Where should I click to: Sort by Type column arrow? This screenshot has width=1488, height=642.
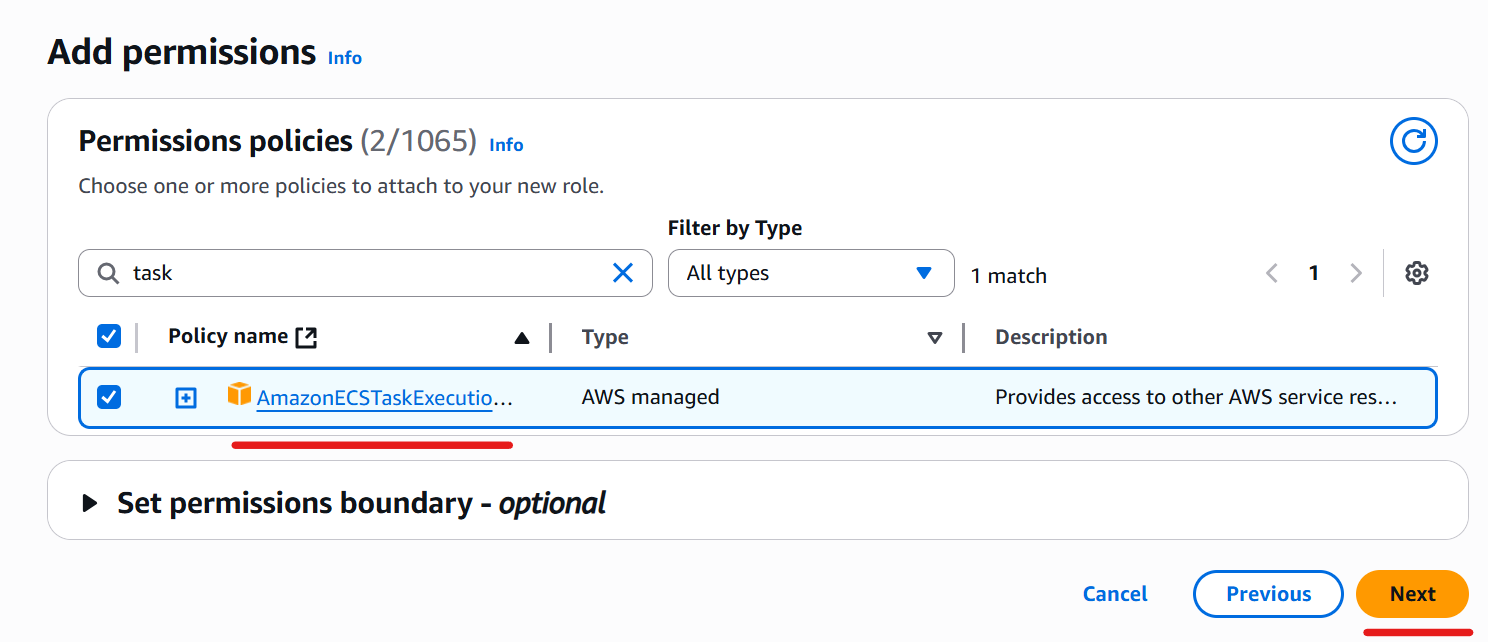coord(935,338)
